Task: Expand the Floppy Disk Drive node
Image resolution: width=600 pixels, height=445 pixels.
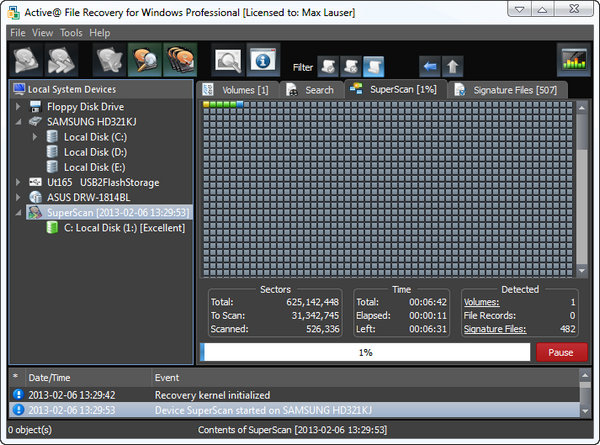Action: coord(20,106)
